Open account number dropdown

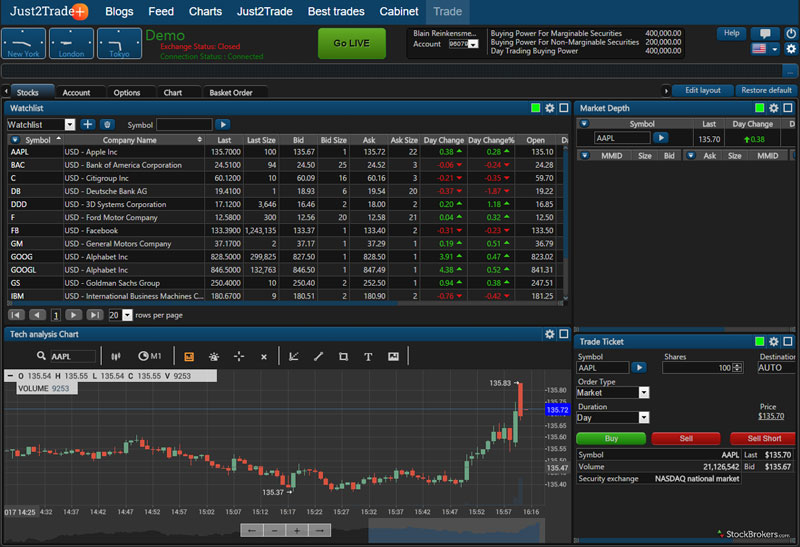473,44
